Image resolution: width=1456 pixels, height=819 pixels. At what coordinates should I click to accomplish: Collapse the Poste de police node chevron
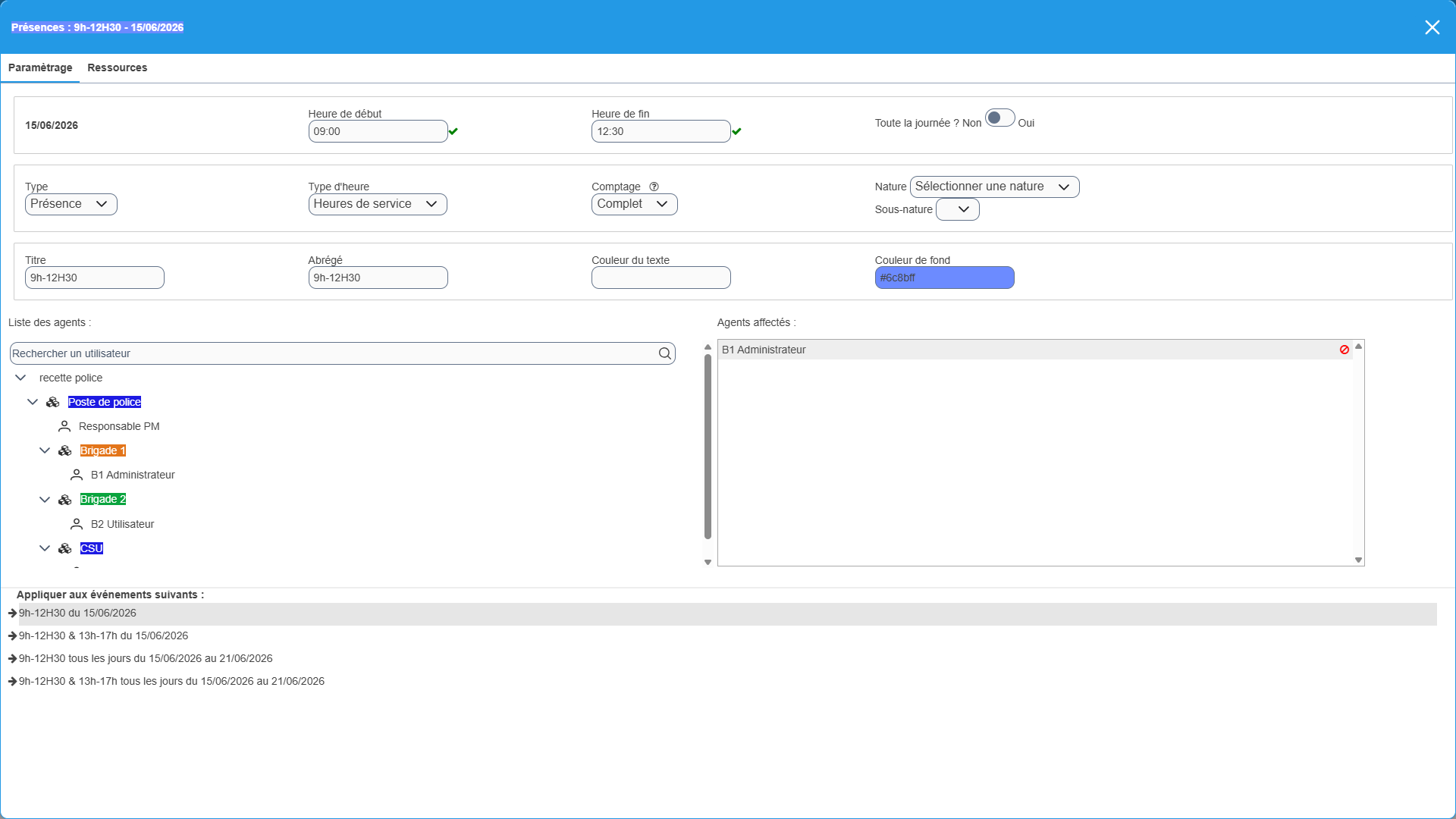33,402
